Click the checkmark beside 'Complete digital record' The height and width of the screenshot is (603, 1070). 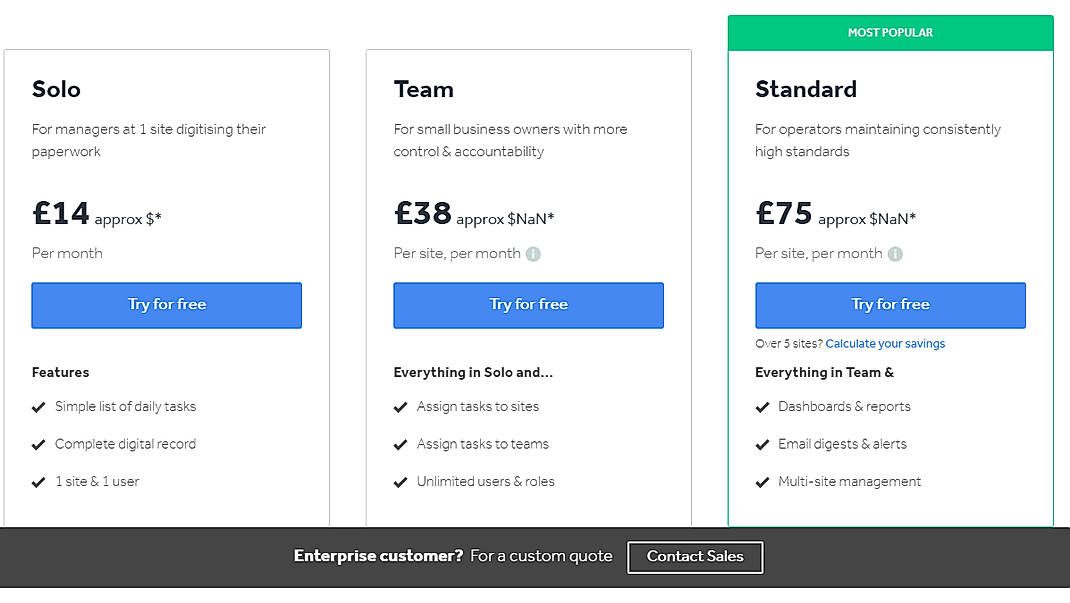pos(38,444)
